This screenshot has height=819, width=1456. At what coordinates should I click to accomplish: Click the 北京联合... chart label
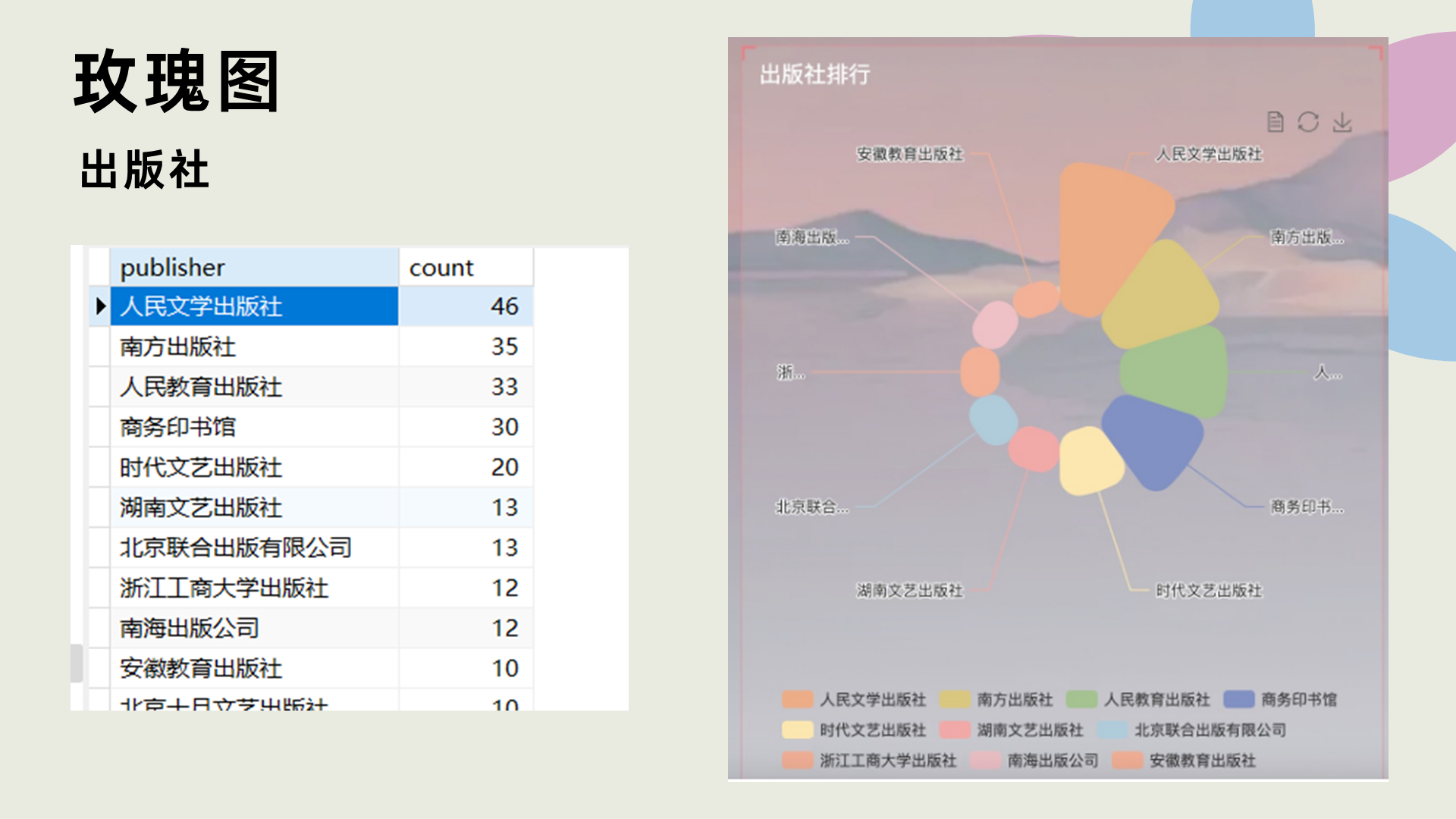812,507
